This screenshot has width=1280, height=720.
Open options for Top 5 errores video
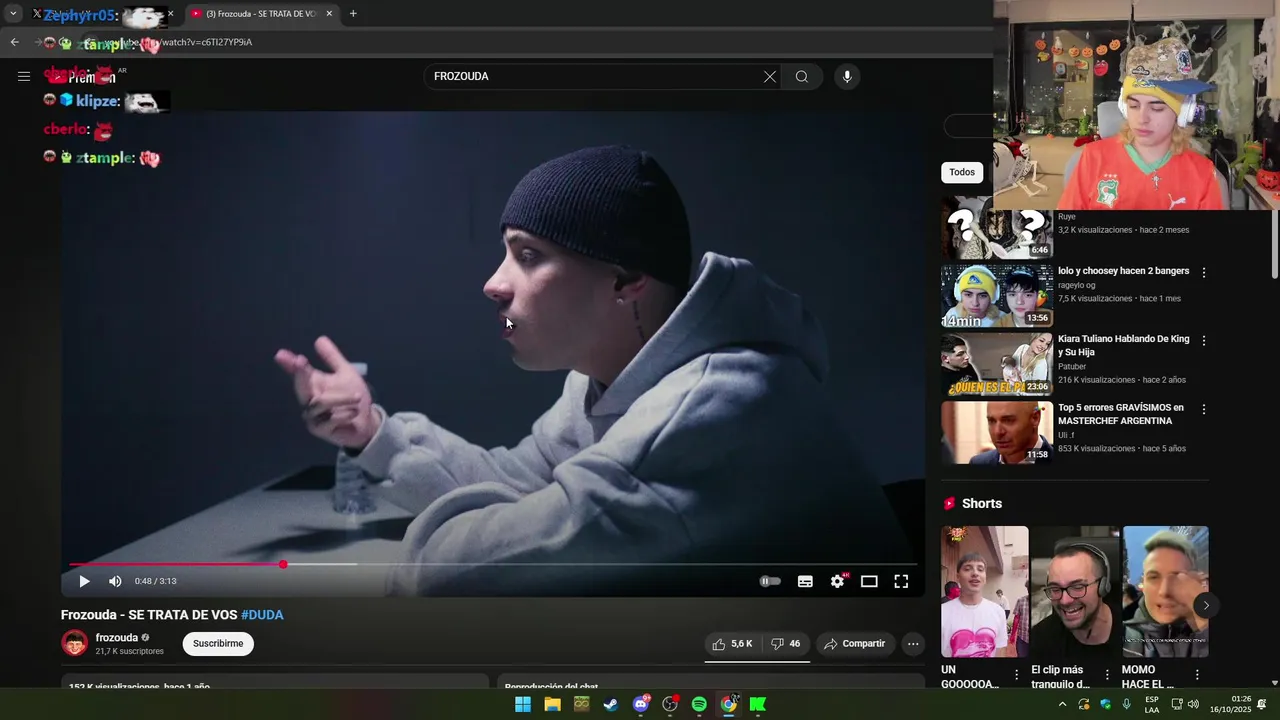1204,409
